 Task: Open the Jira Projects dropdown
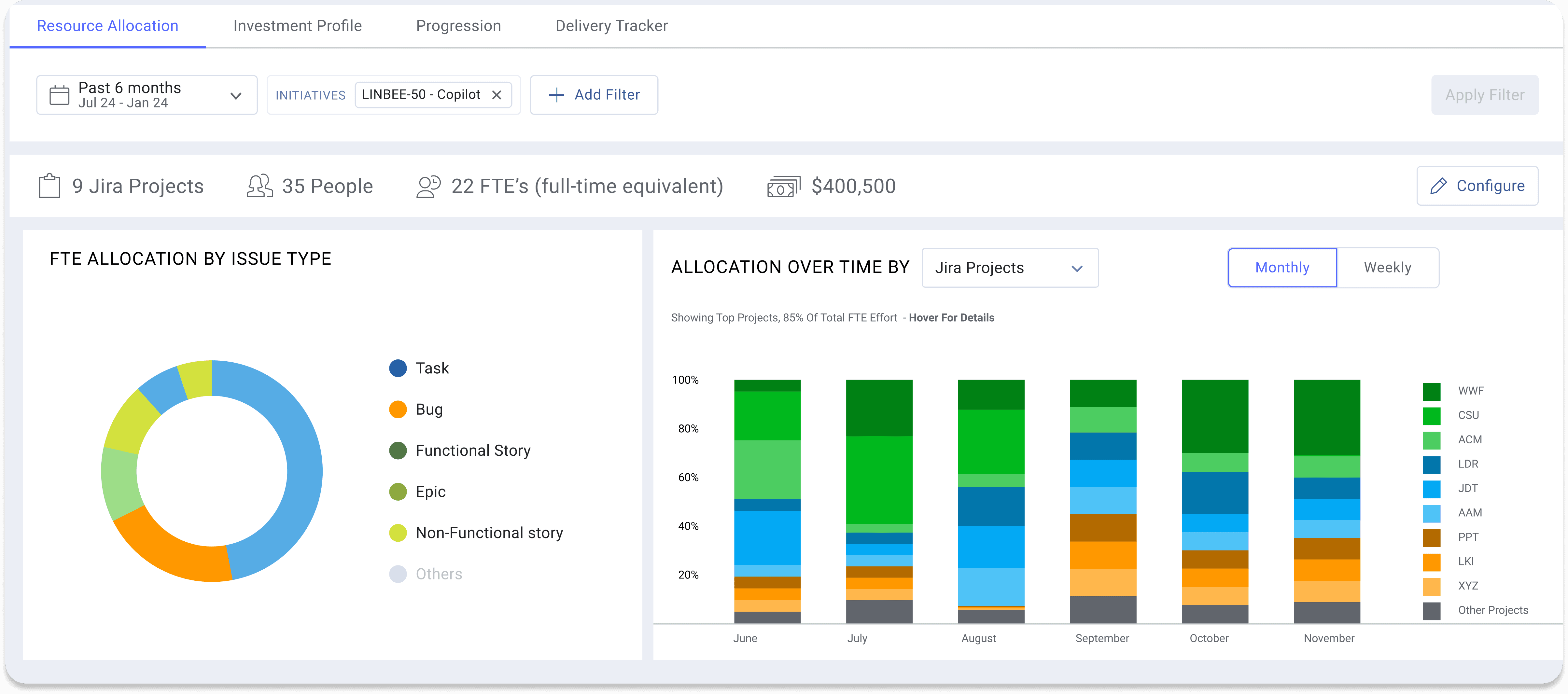1010,268
